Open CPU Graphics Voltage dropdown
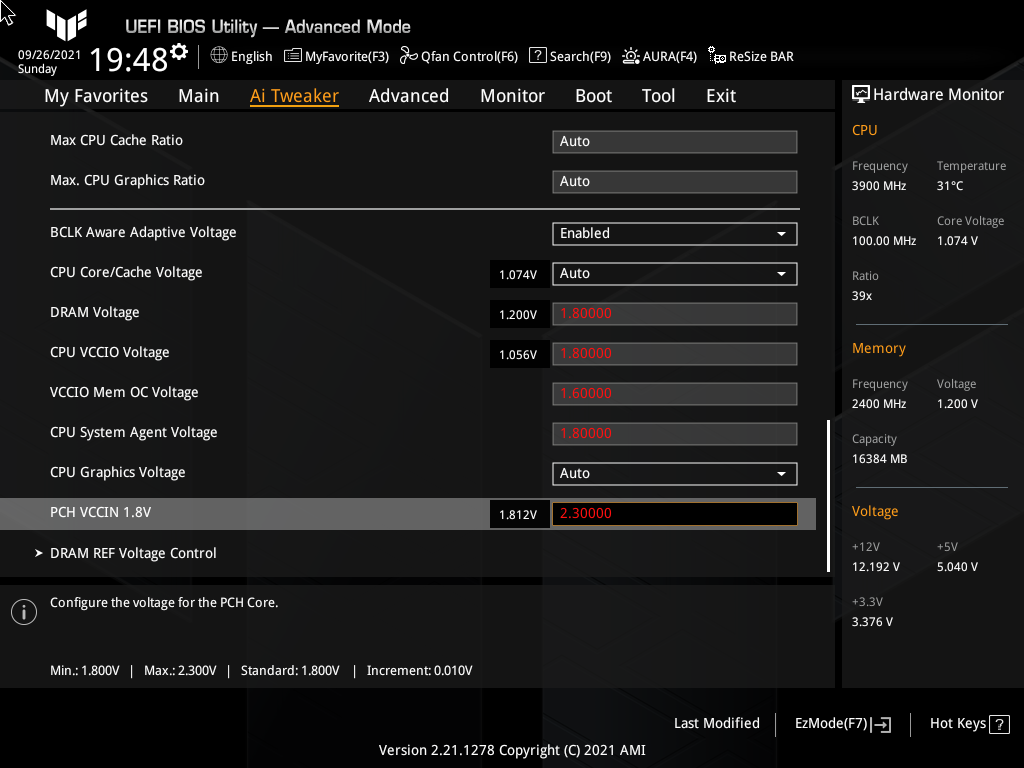This screenshot has height=768, width=1024. (x=674, y=473)
